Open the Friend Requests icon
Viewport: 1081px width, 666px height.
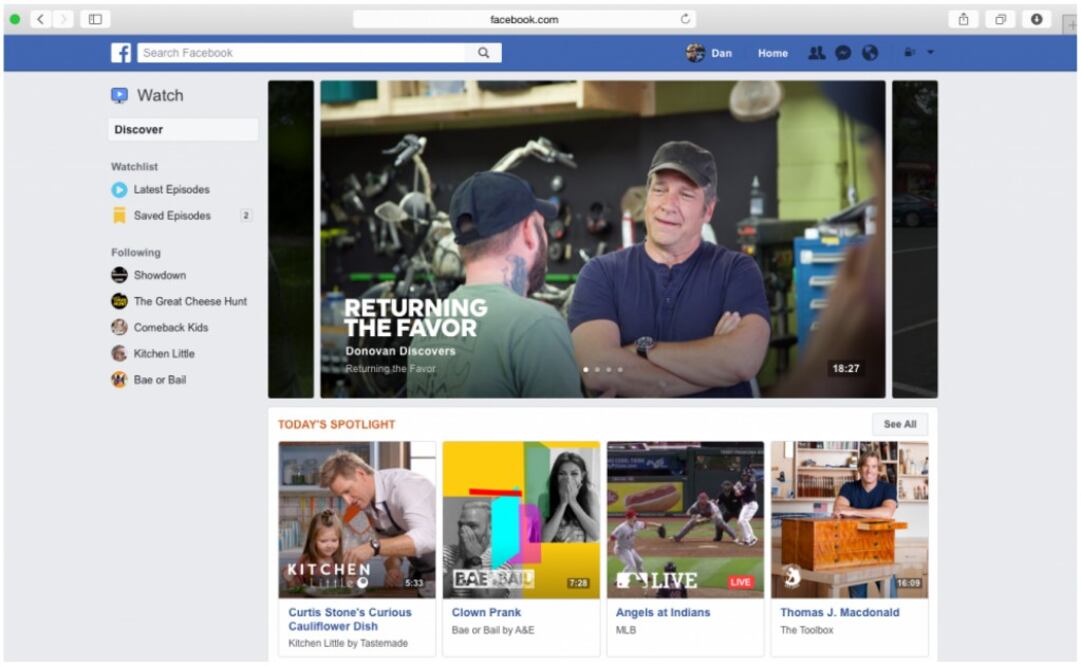pyautogui.click(x=817, y=52)
